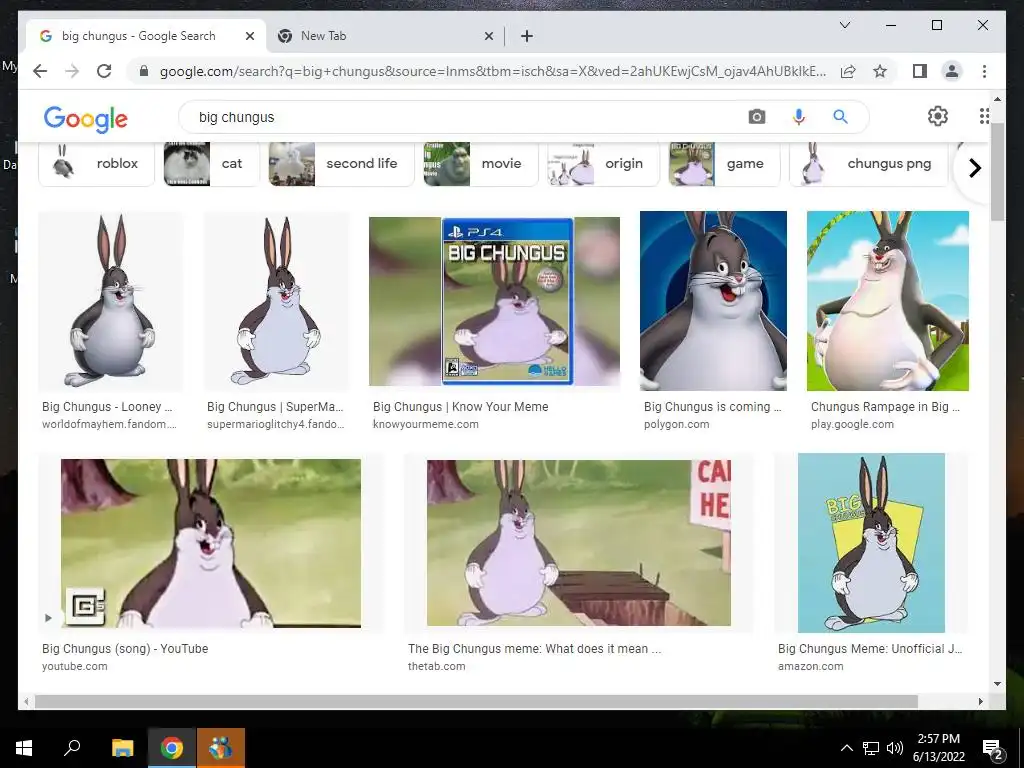1024x768 pixels.
Task: View site info via the lock icon
Action: [144, 71]
